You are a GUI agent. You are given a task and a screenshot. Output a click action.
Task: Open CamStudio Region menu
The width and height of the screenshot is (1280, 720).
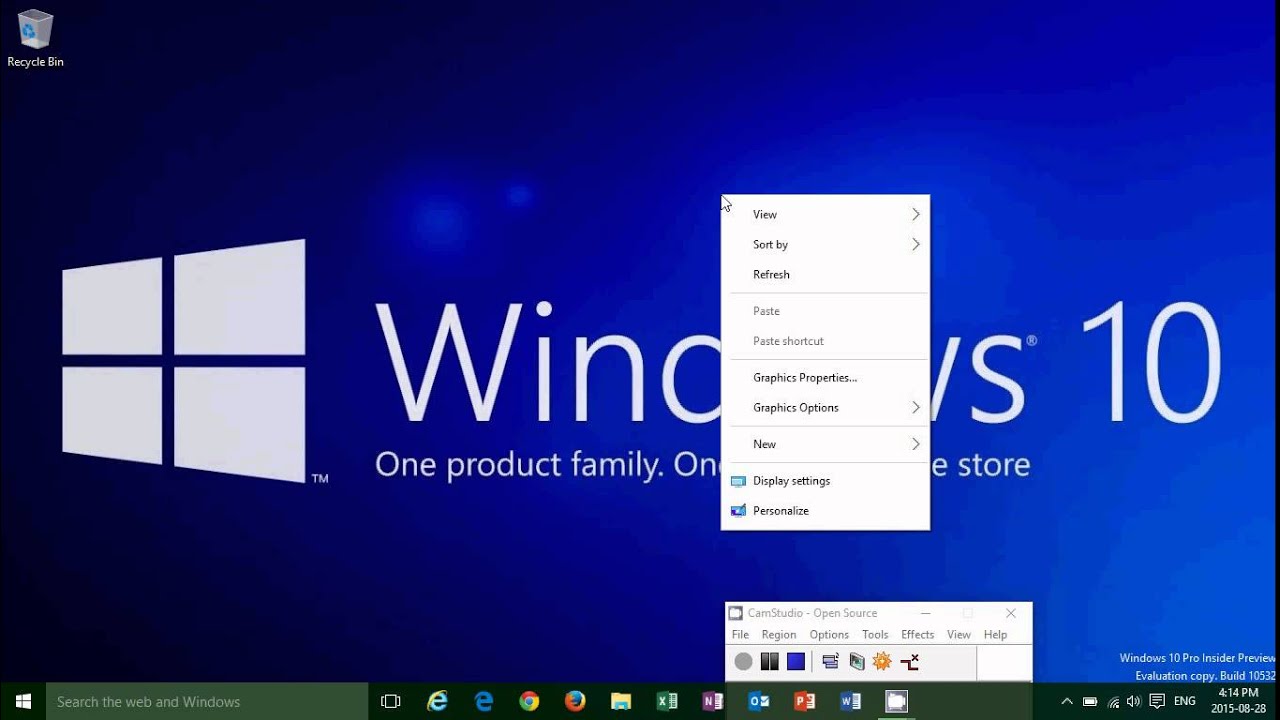(779, 634)
